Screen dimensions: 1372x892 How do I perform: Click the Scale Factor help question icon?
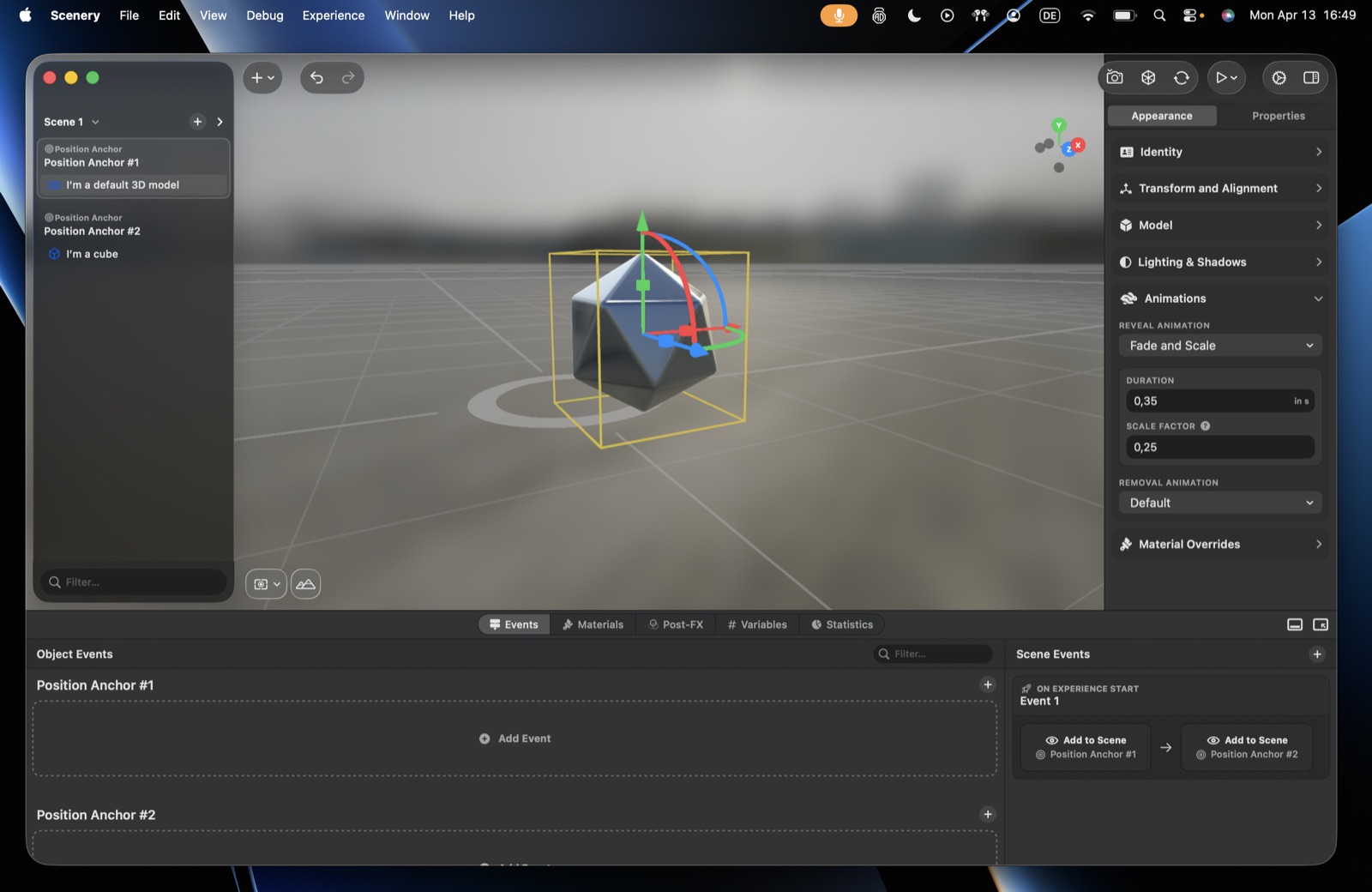(1205, 426)
